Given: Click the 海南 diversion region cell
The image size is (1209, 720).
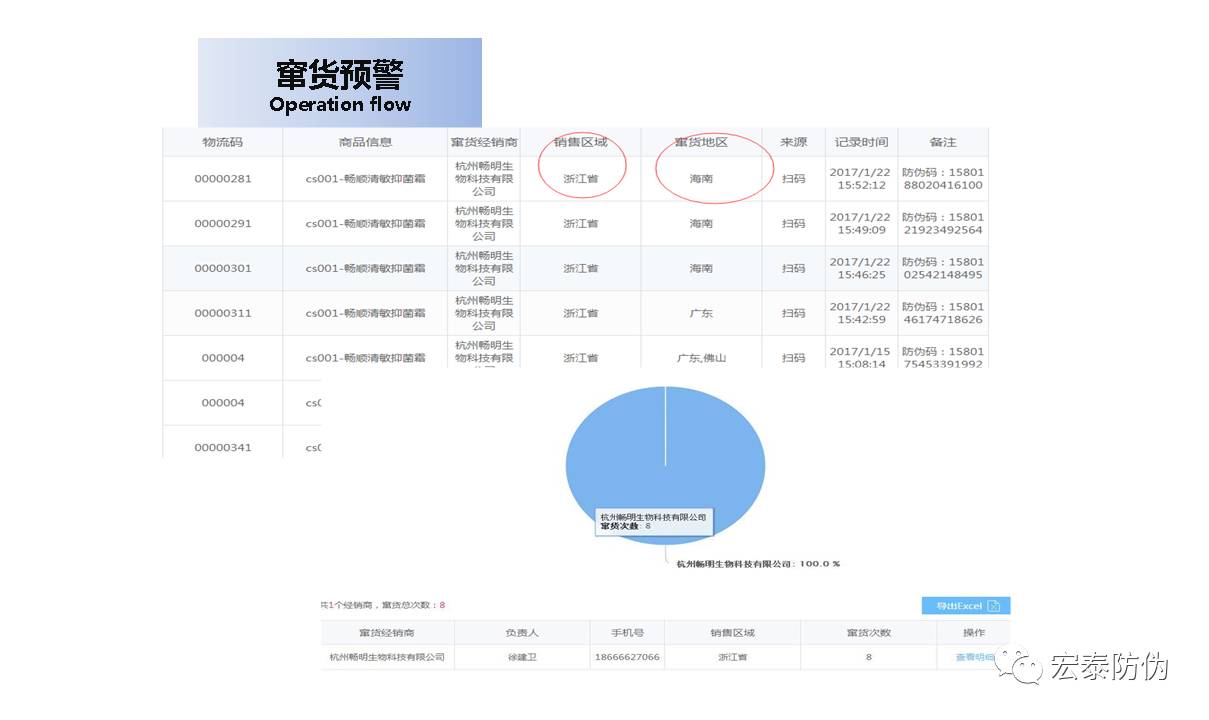Looking at the screenshot, I should pyautogui.click(x=702, y=178).
